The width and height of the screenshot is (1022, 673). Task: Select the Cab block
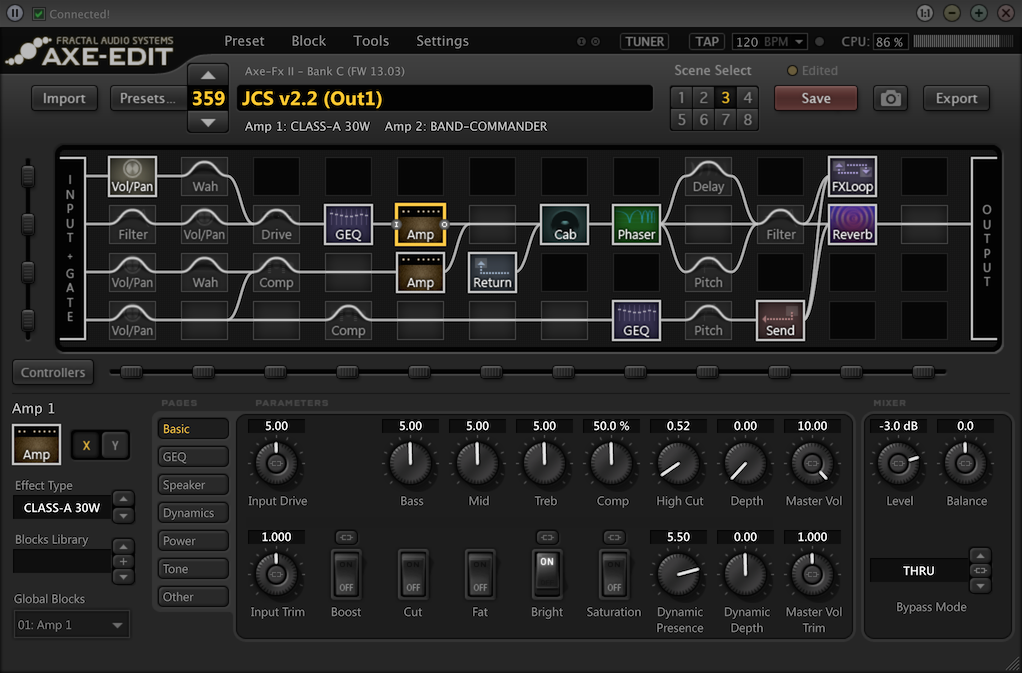(x=564, y=224)
